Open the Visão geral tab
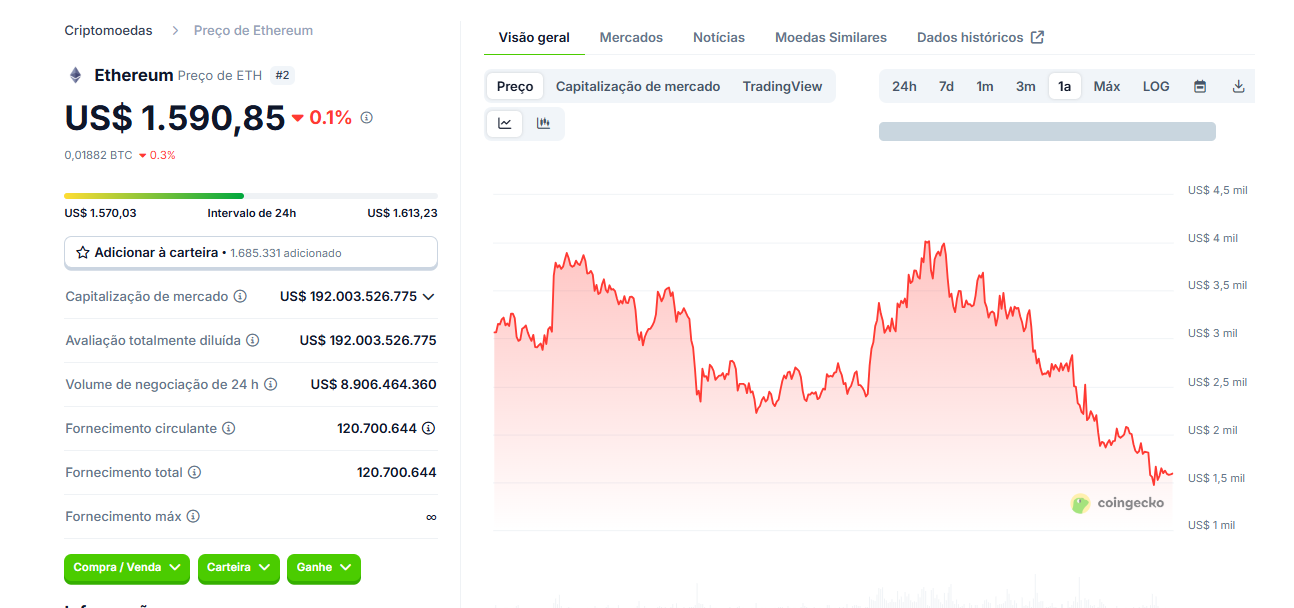Screen dimensions: 1294x608 point(534,38)
